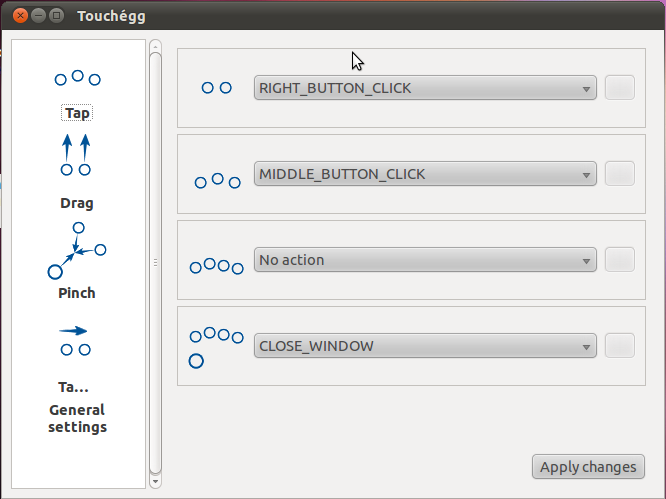Click the three-finger tap gesture icon in list

[217, 181]
